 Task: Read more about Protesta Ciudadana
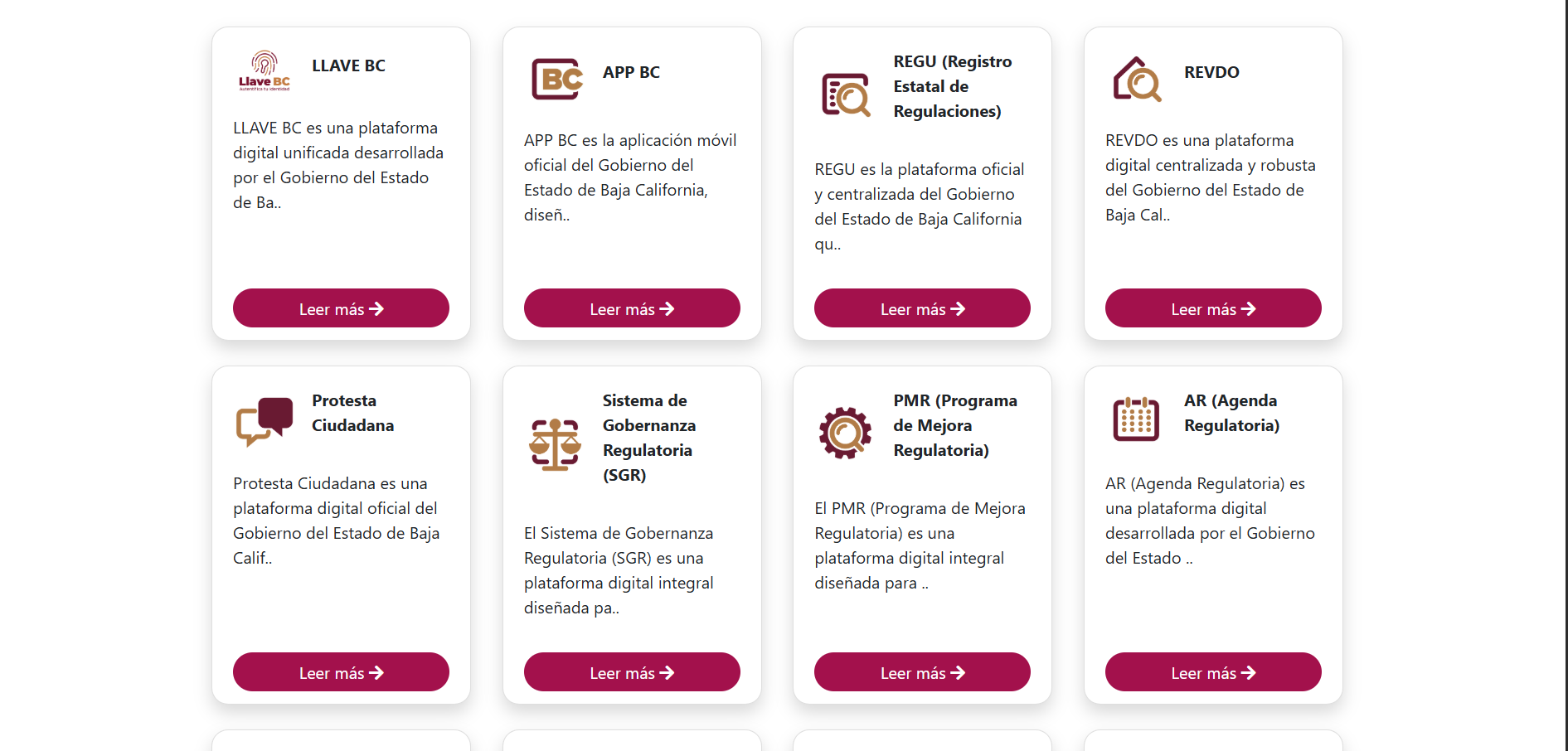point(341,672)
